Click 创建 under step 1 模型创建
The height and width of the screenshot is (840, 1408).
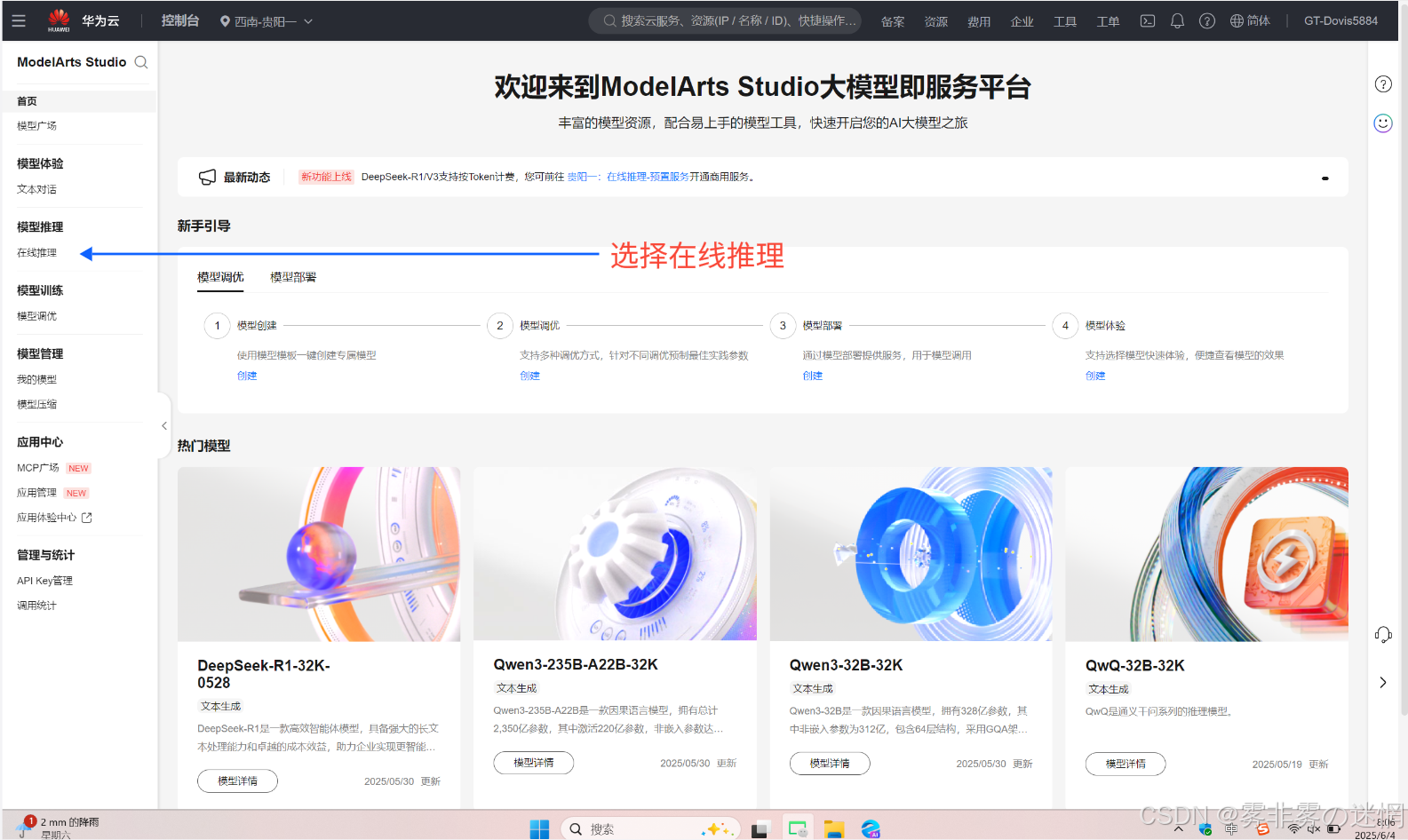pyautogui.click(x=247, y=376)
